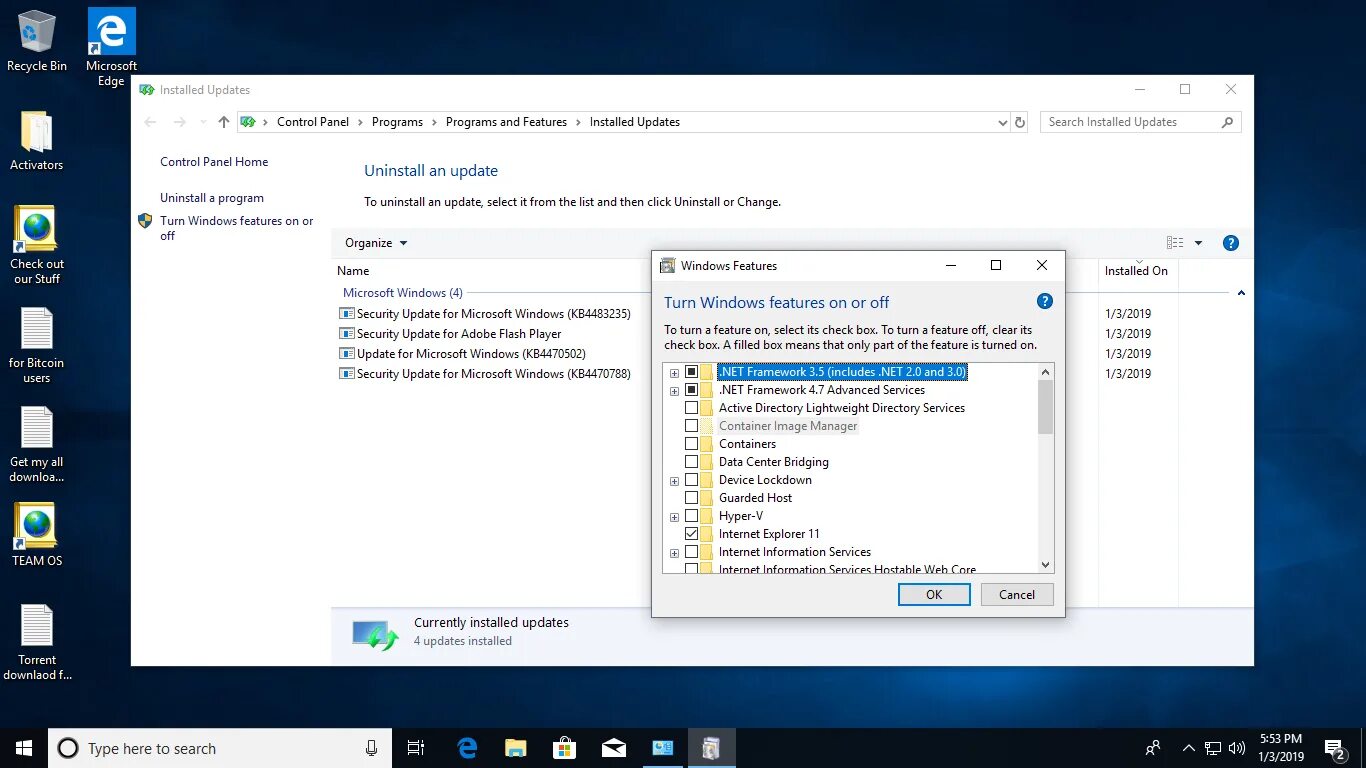Image resolution: width=1366 pixels, height=768 pixels.
Task: Toggle .NET Framework 4.7 Advanced Services checkbox
Action: pyautogui.click(x=691, y=390)
